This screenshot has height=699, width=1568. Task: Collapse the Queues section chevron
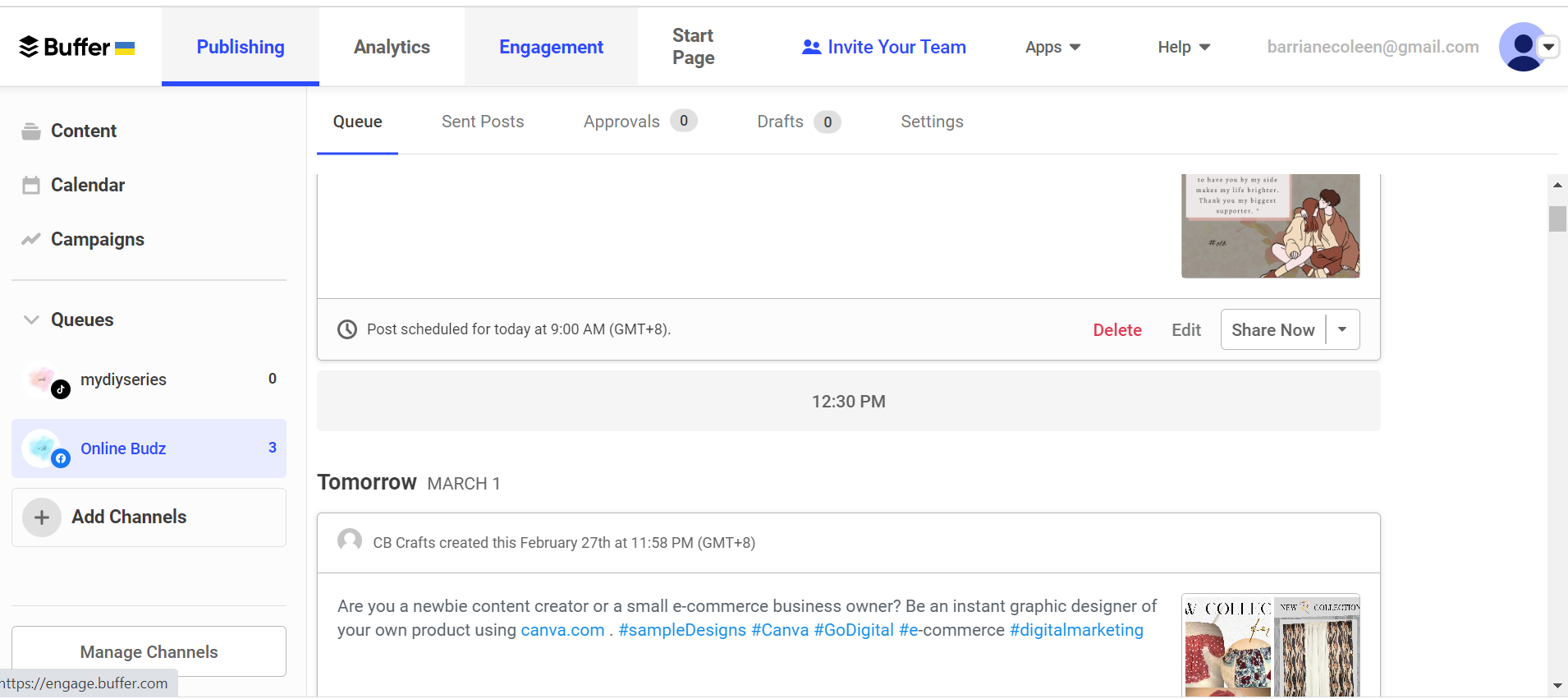click(x=31, y=320)
